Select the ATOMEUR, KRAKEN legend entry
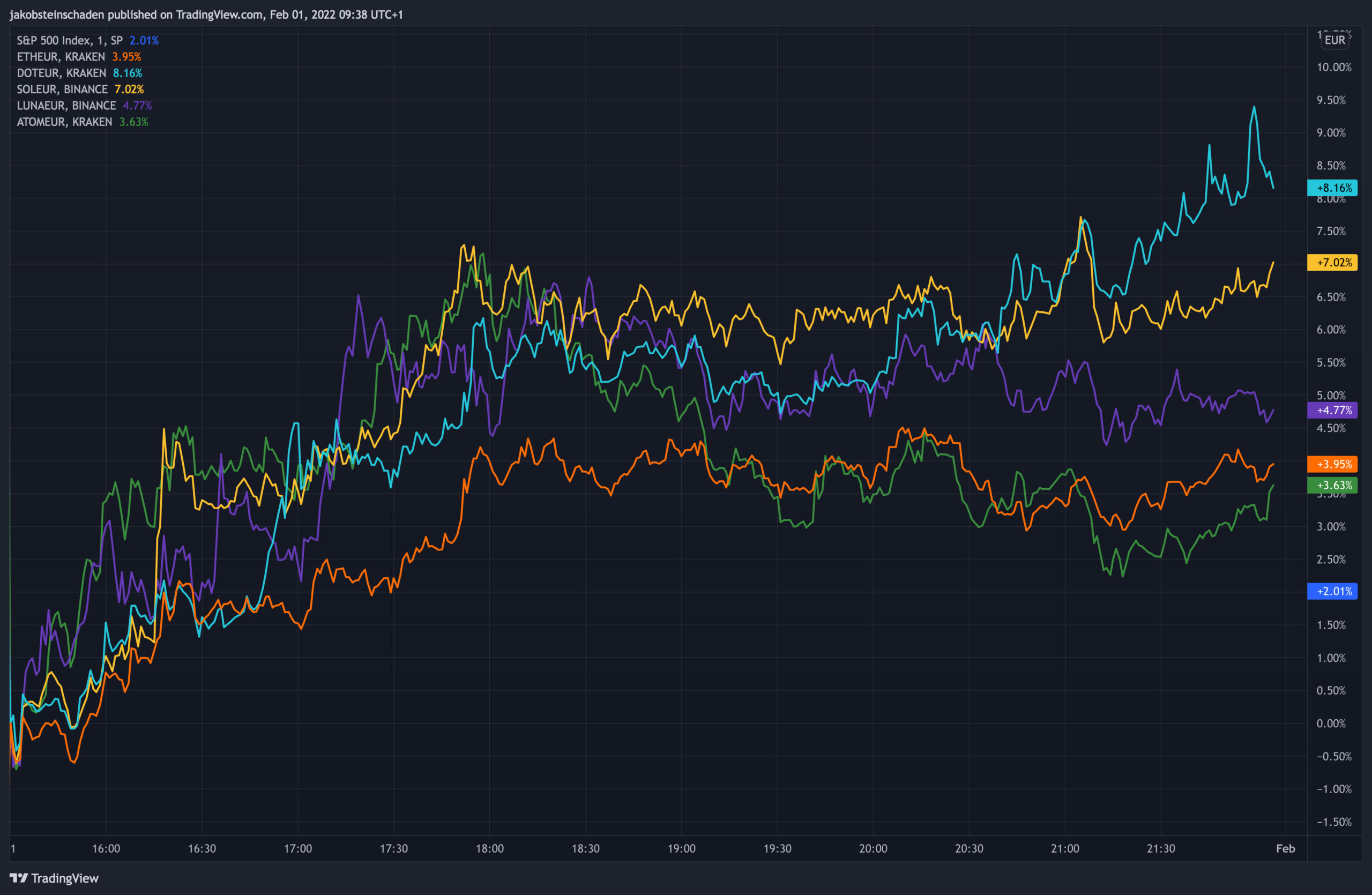1372x895 pixels. 64,122
